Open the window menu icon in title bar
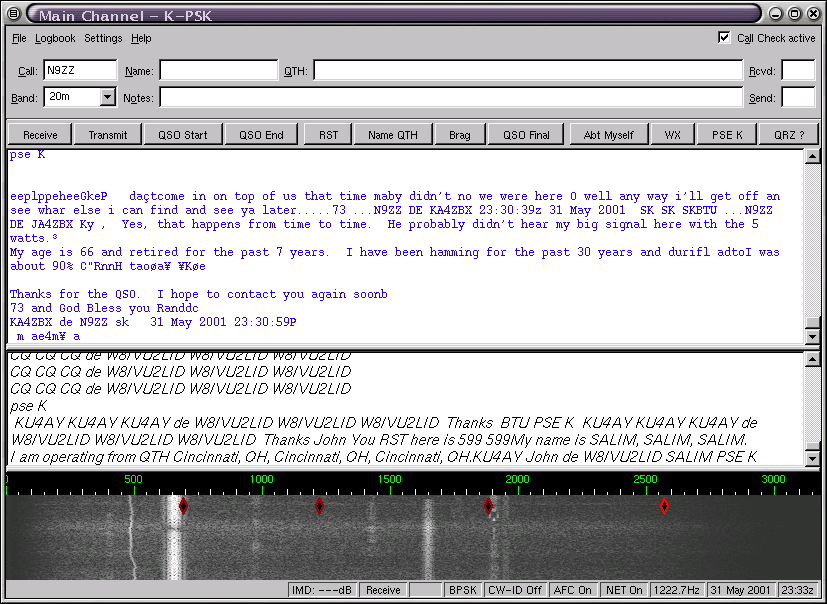Image resolution: width=827 pixels, height=604 pixels. tap(14, 14)
